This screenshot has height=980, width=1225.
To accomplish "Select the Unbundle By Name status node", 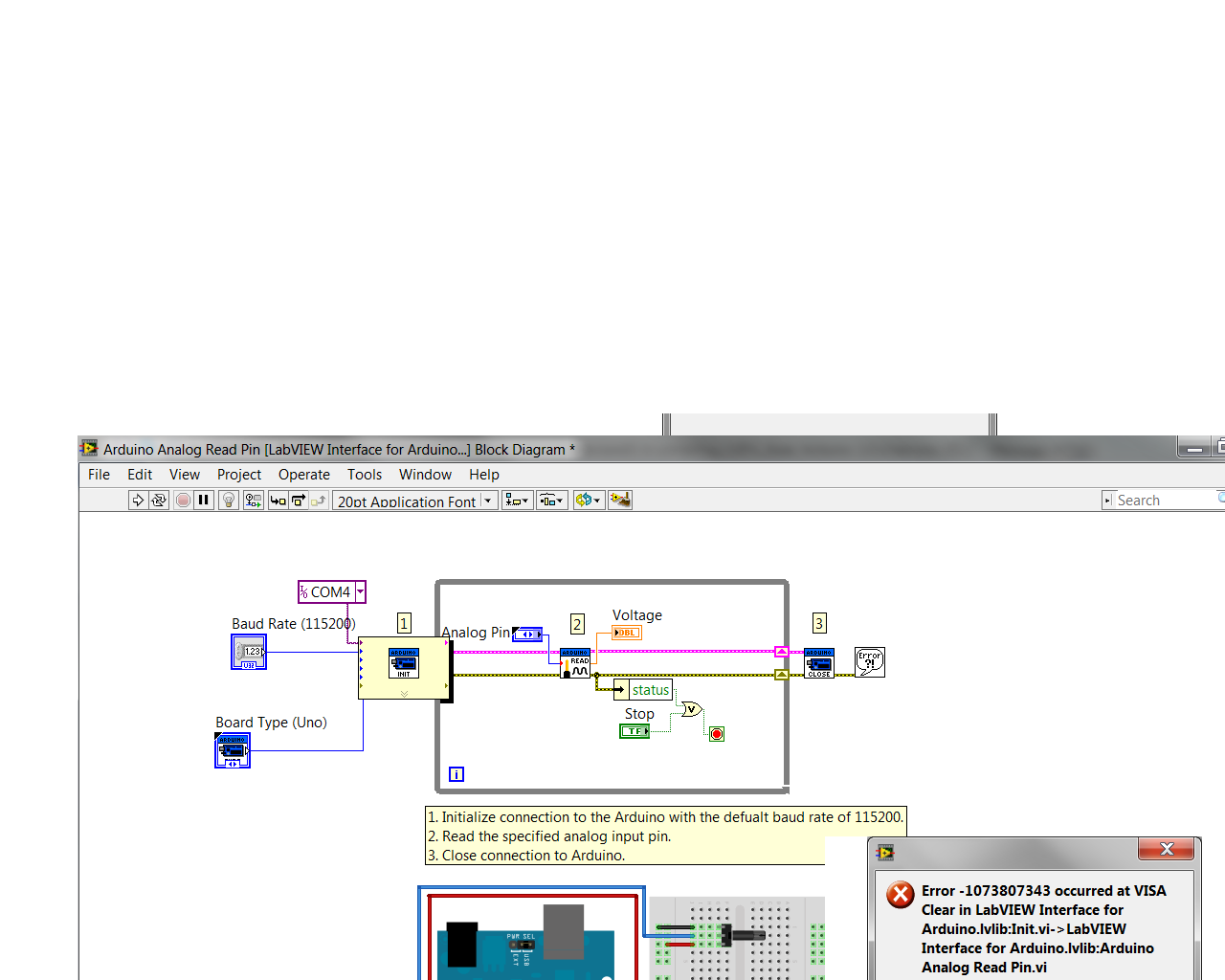I will 643,690.
